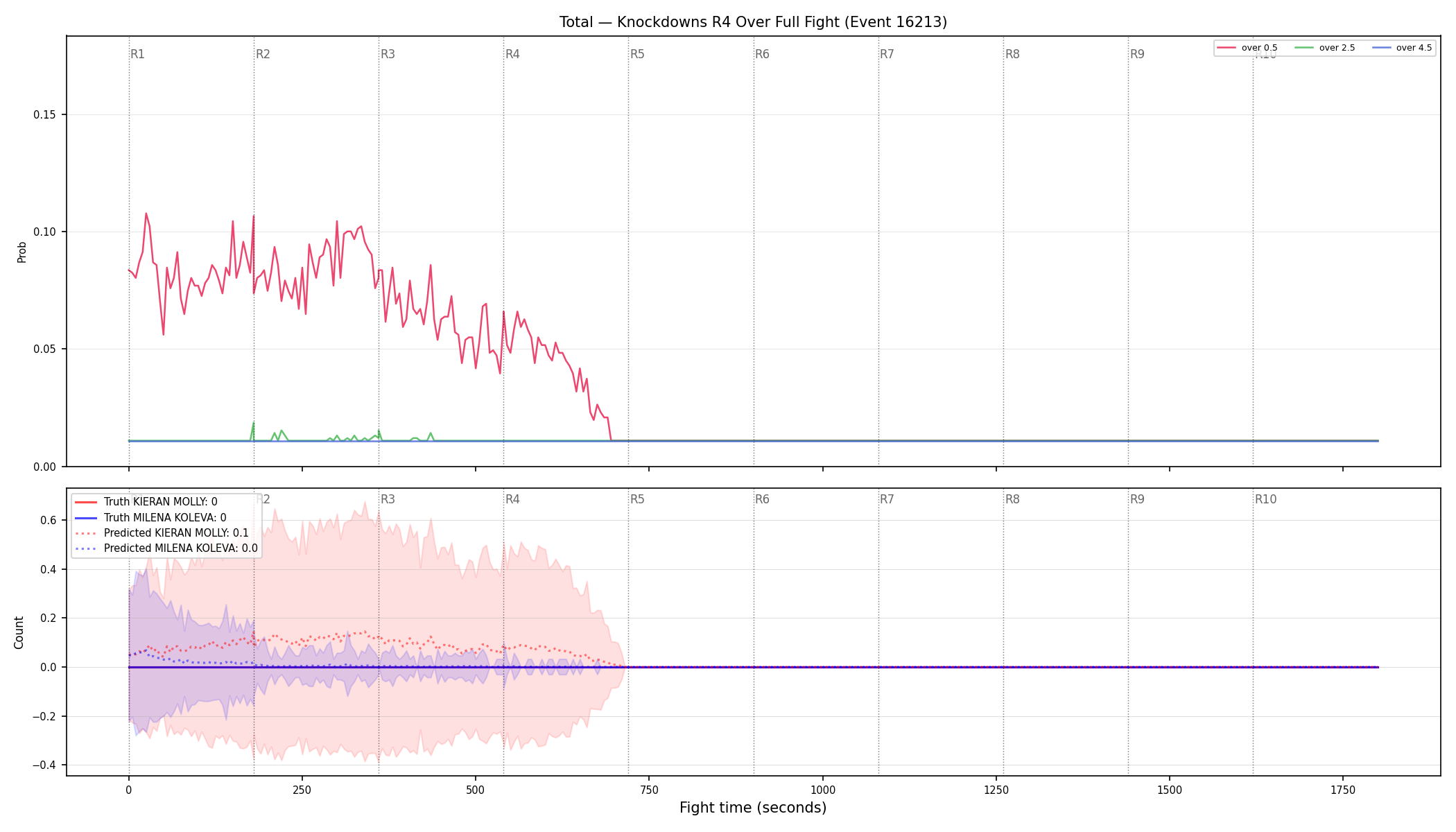The image size is (1456, 832).
Task: Select 'Truth KIERAN MOLLY: 0' legend item
Action: [x=146, y=502]
